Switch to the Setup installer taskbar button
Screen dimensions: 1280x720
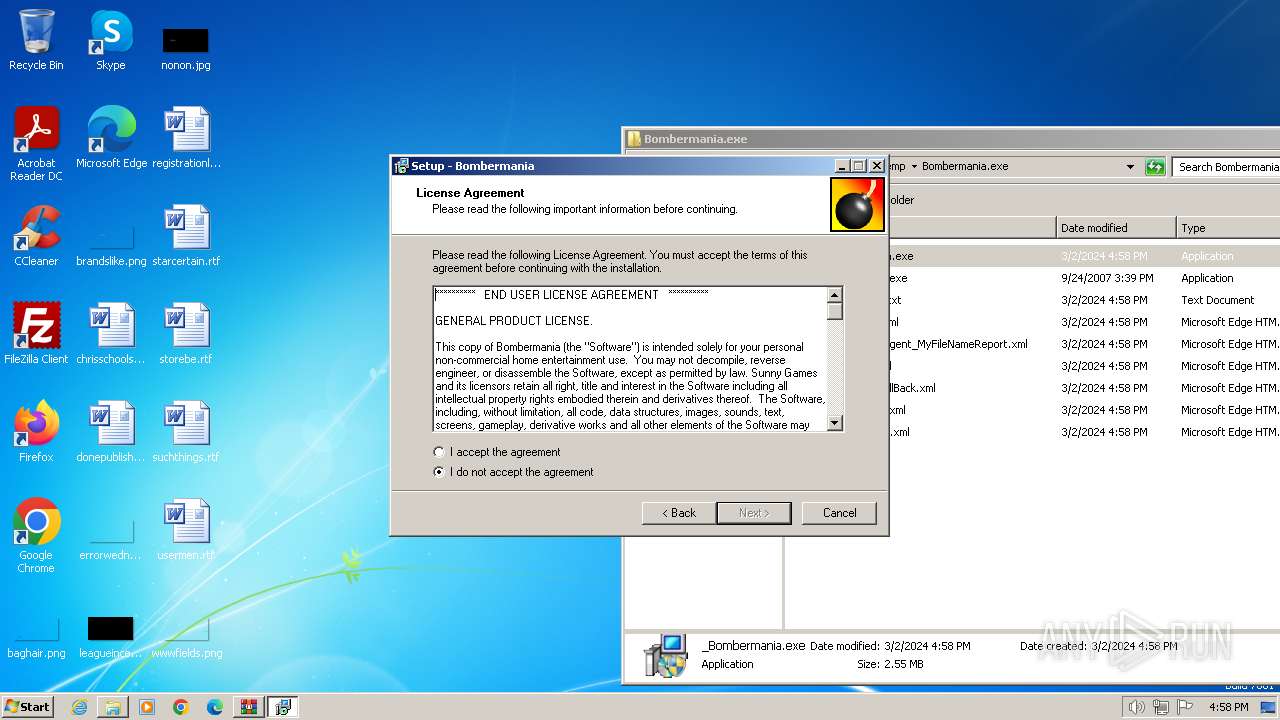tap(283, 707)
